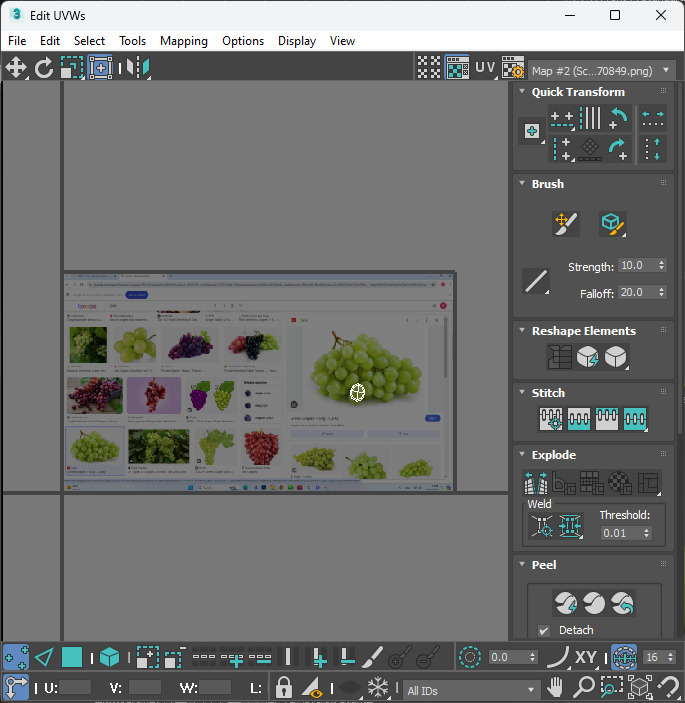Click Stitch to Average icon

[x=579, y=419]
